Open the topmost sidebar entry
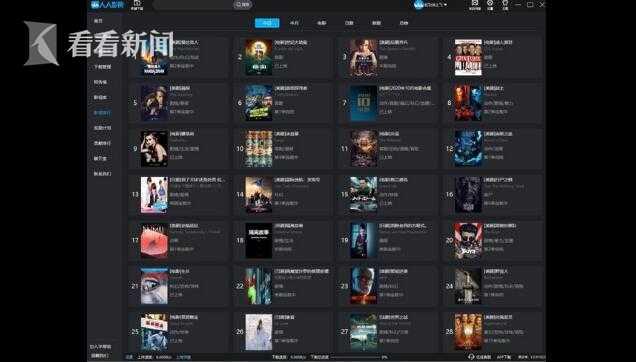Viewport: 636px width, 362px height. 99,21
